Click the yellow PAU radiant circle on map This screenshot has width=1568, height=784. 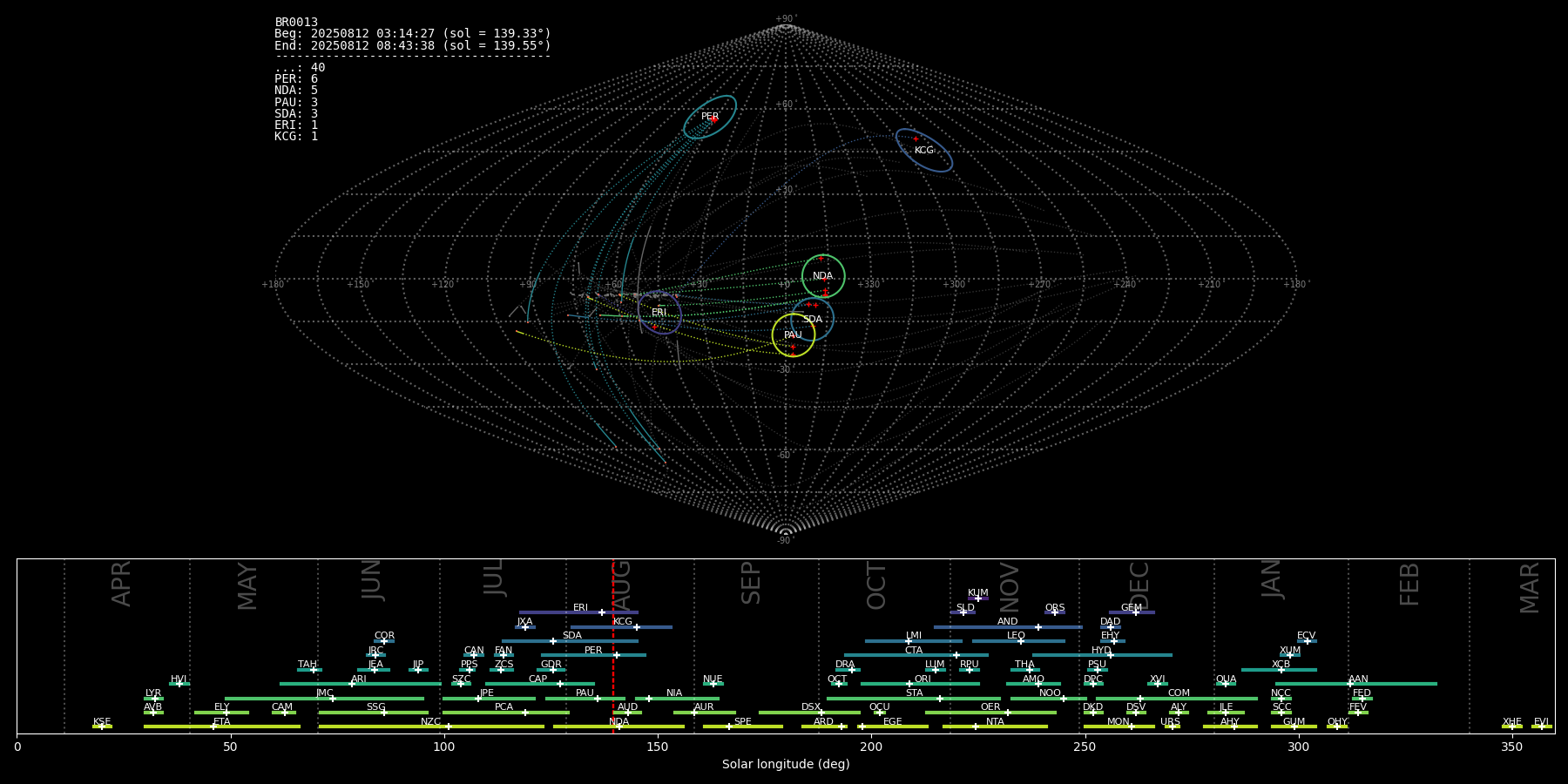[x=793, y=335]
